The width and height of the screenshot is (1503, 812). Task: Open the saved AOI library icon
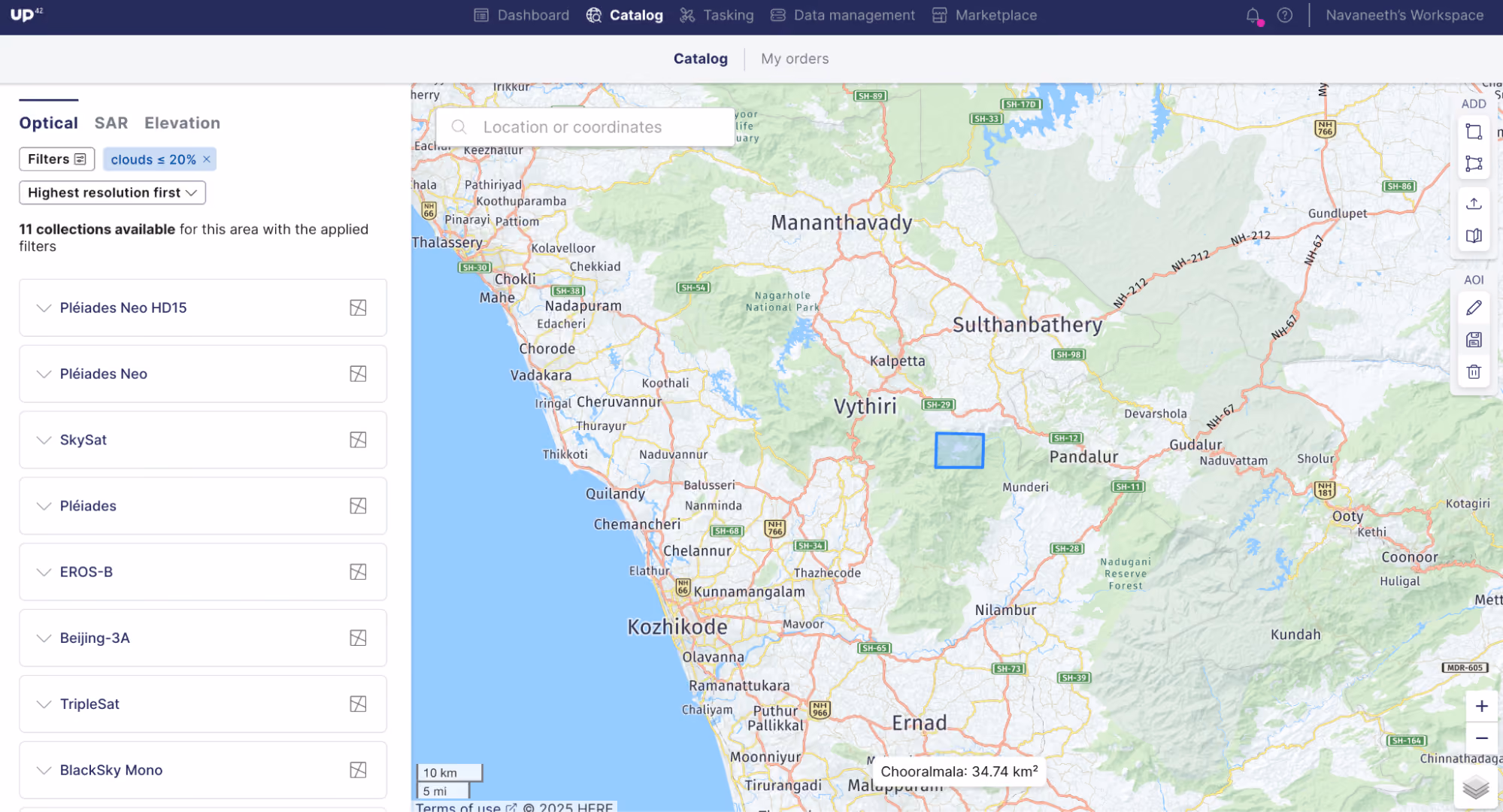[x=1474, y=236]
